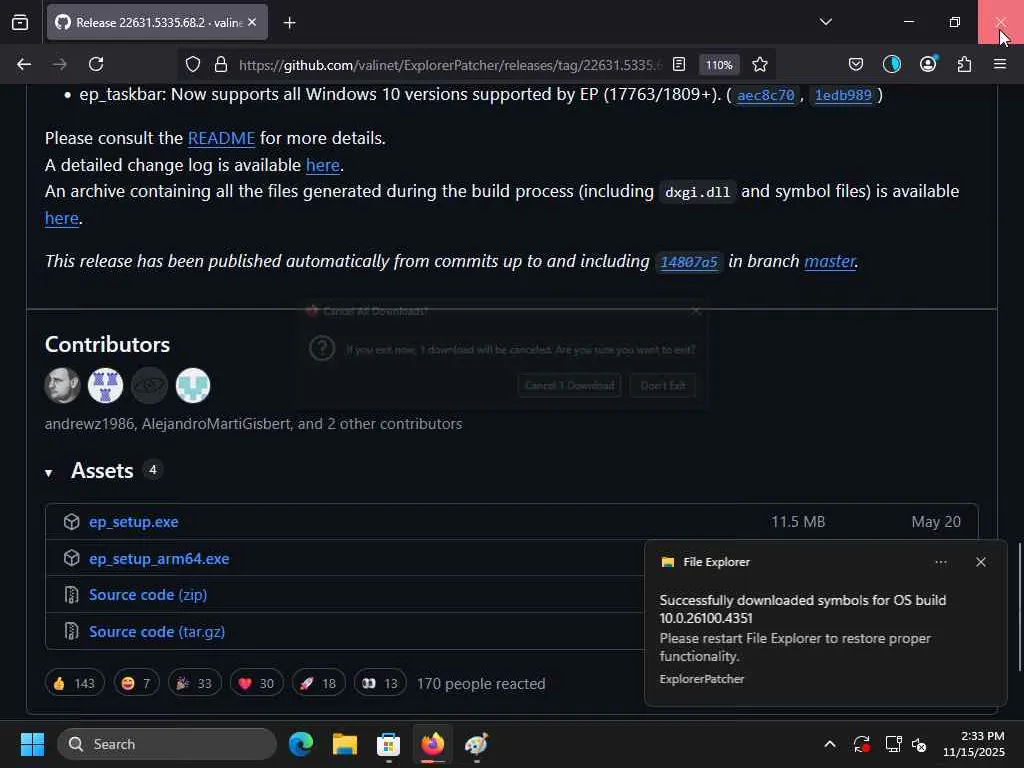
Task: Click the hooray reaction with 33
Action: (x=195, y=683)
